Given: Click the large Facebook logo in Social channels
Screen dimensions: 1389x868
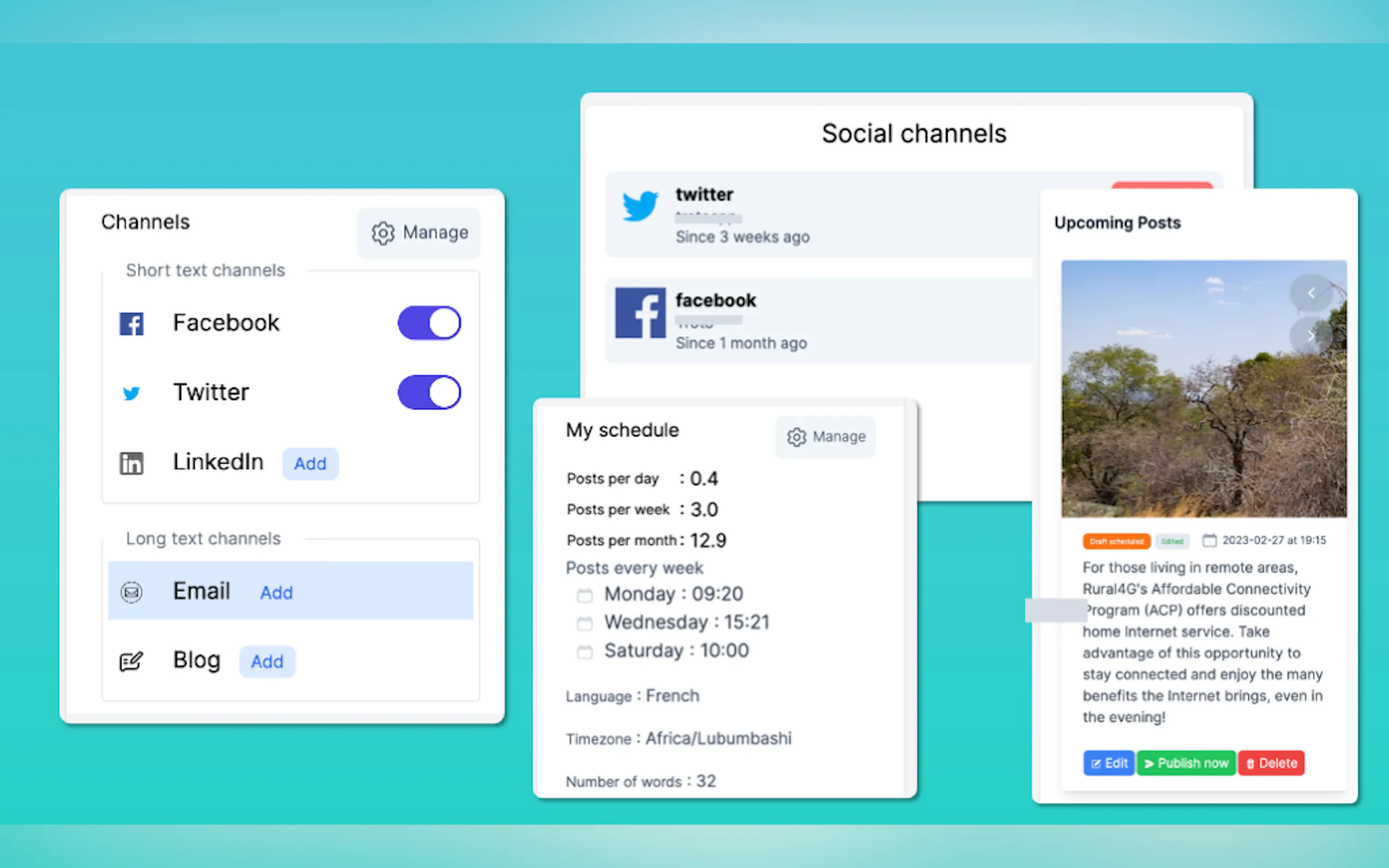Looking at the screenshot, I should coord(640,313).
